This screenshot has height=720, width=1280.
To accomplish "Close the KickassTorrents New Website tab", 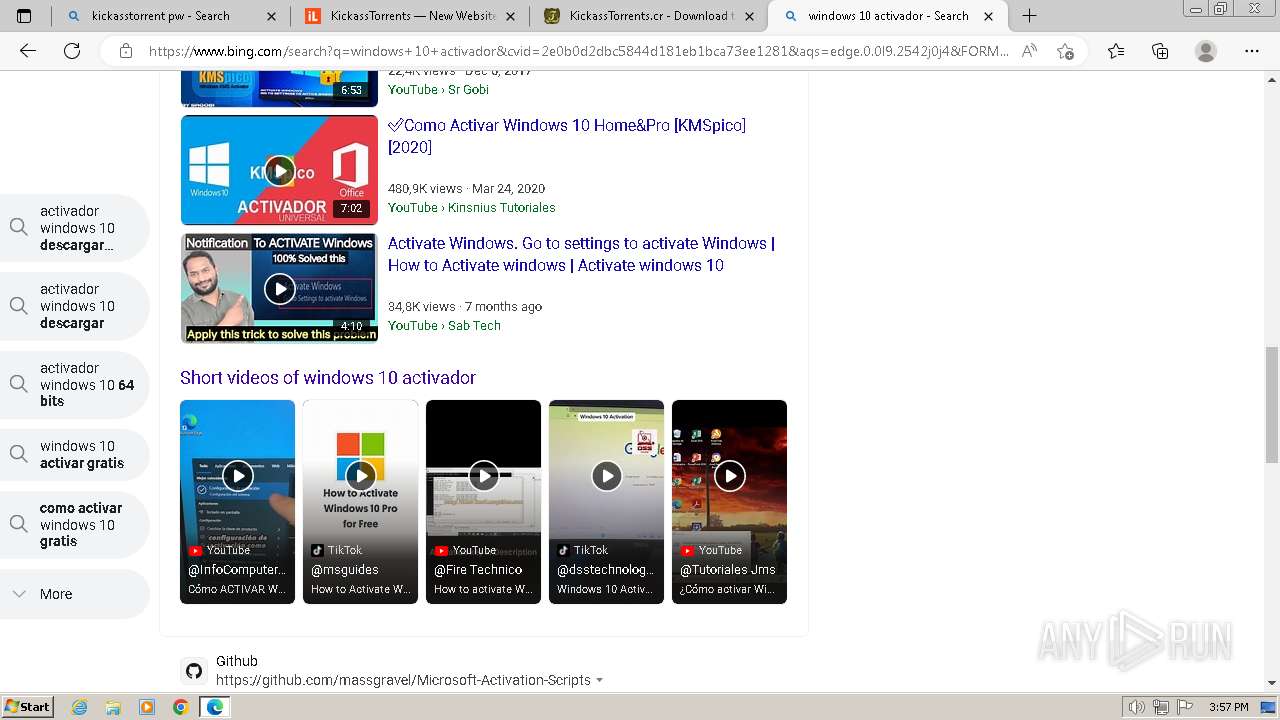I will coord(511,16).
